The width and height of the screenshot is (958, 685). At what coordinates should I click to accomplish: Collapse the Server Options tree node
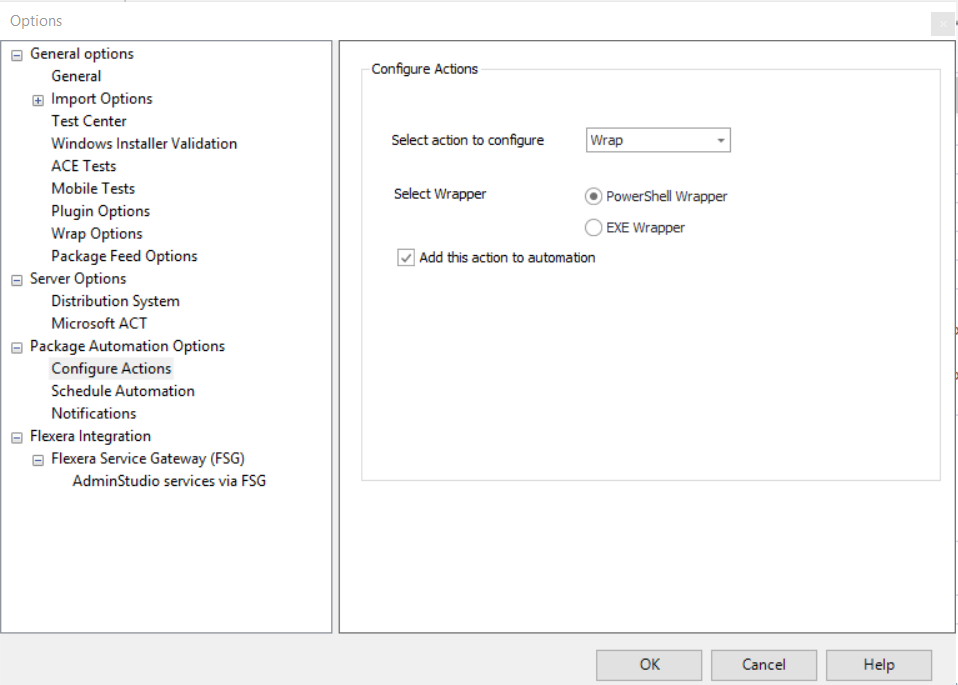pyautogui.click(x=16, y=280)
